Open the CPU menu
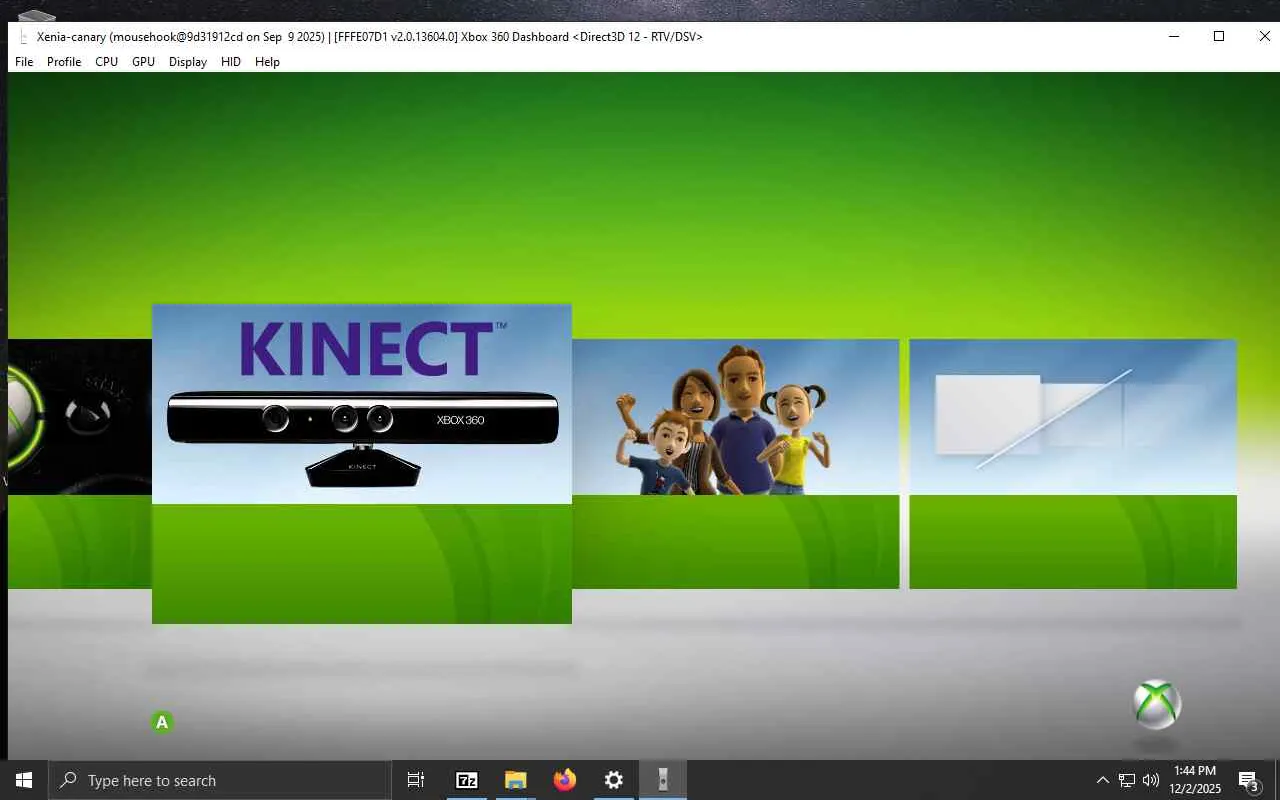Viewport: 1280px width, 800px height. [106, 62]
